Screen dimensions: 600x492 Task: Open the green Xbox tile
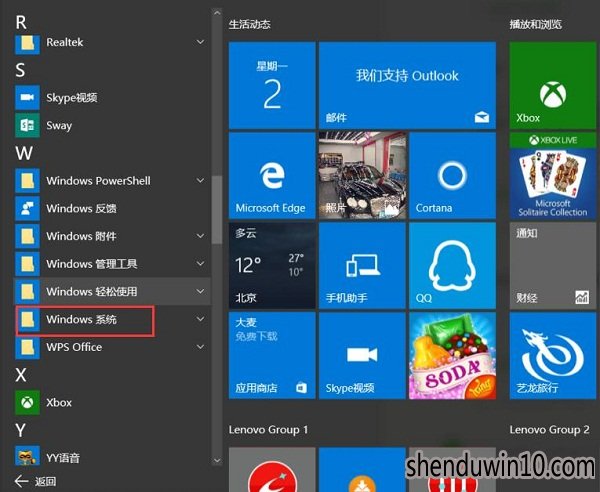pyautogui.click(x=553, y=85)
